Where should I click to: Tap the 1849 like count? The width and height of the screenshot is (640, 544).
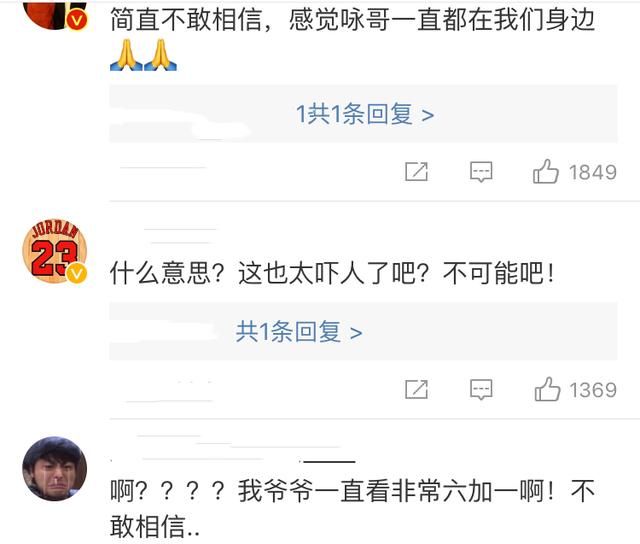click(x=593, y=172)
